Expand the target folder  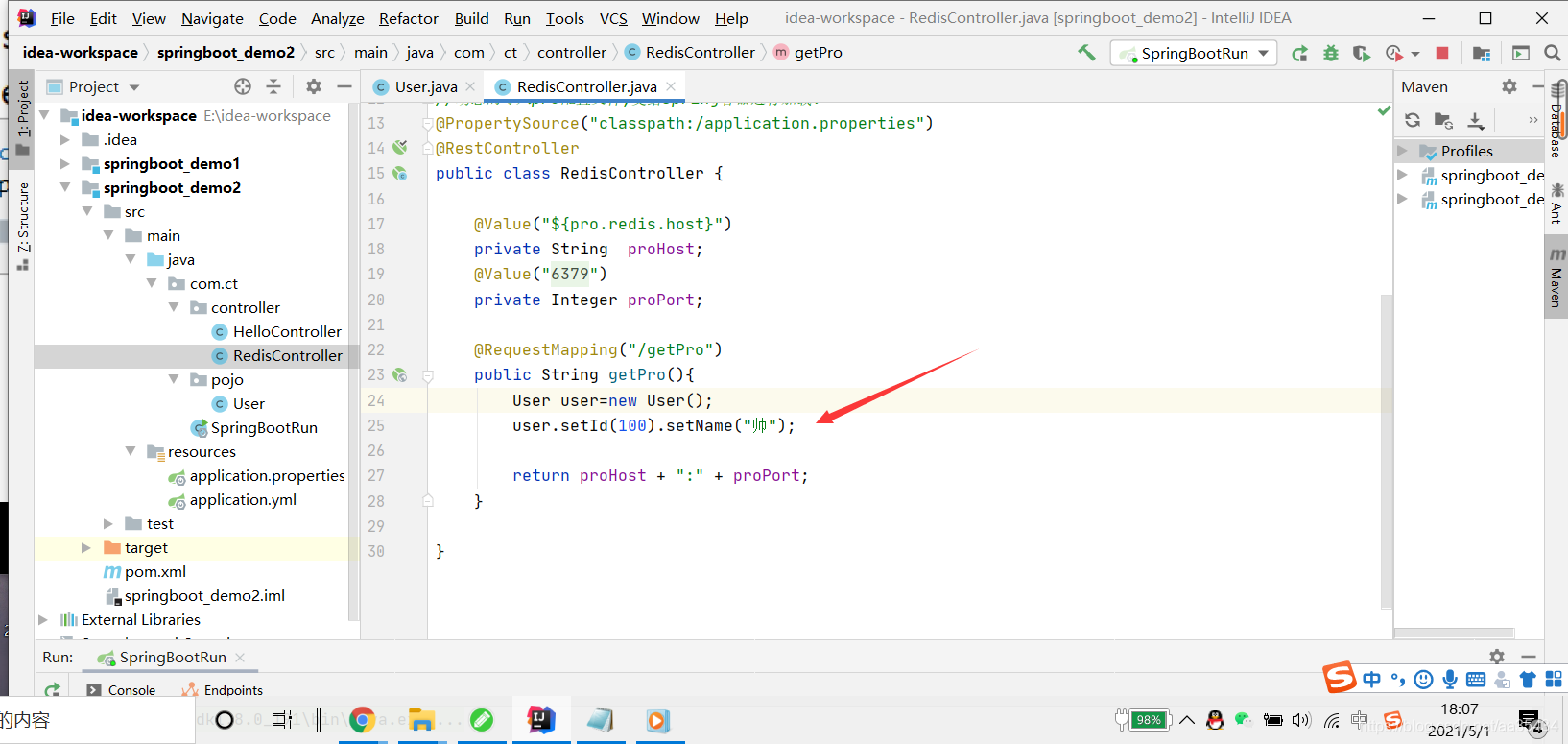click(x=86, y=548)
